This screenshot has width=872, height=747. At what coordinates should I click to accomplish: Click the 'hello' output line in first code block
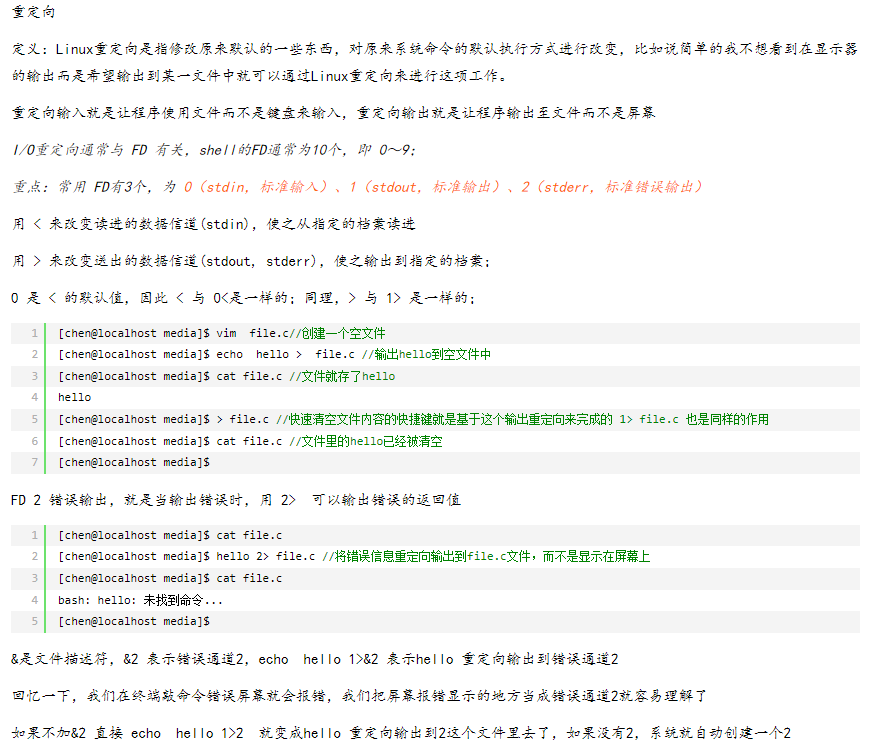click(74, 398)
